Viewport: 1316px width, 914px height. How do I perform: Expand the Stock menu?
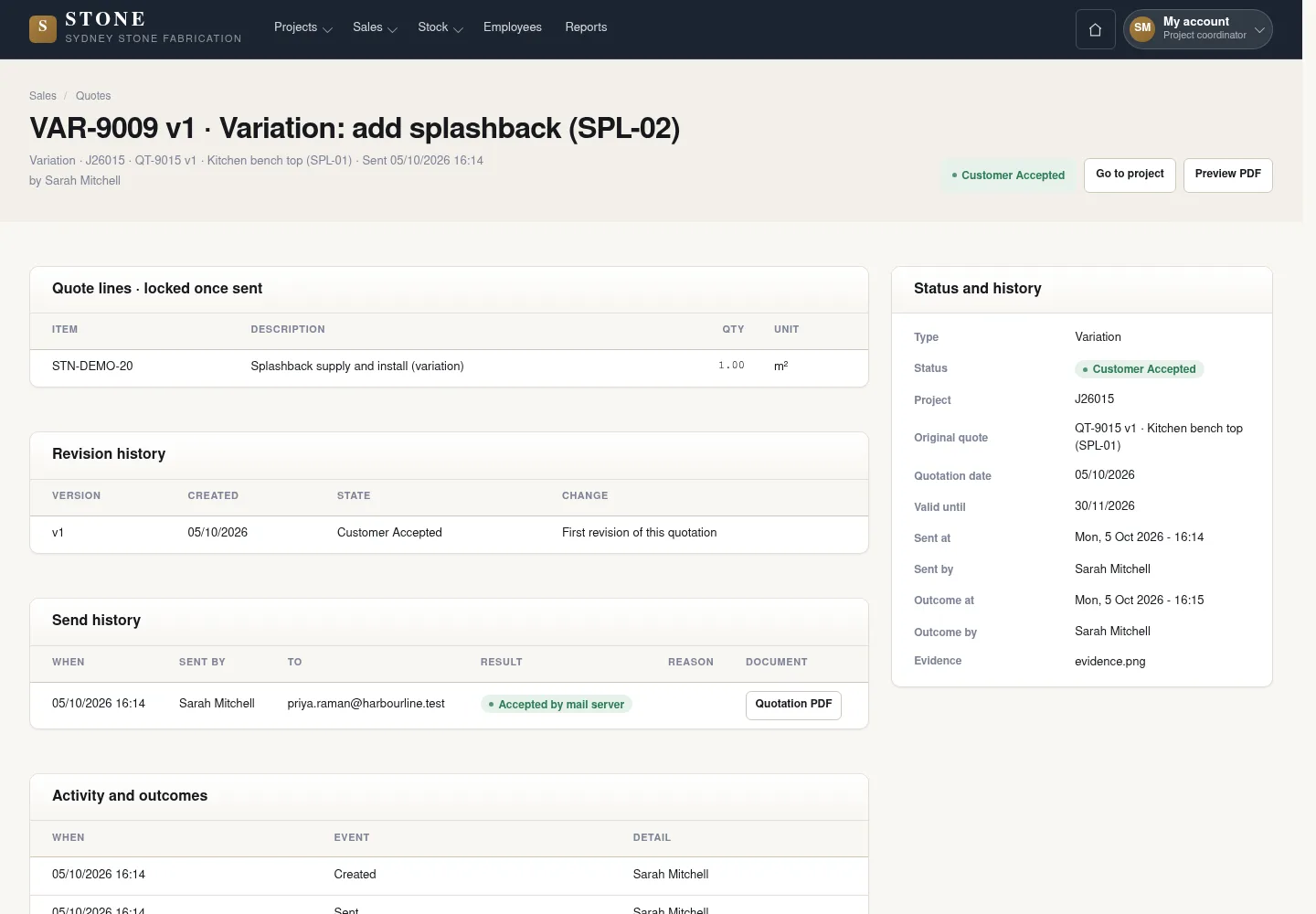click(x=440, y=27)
